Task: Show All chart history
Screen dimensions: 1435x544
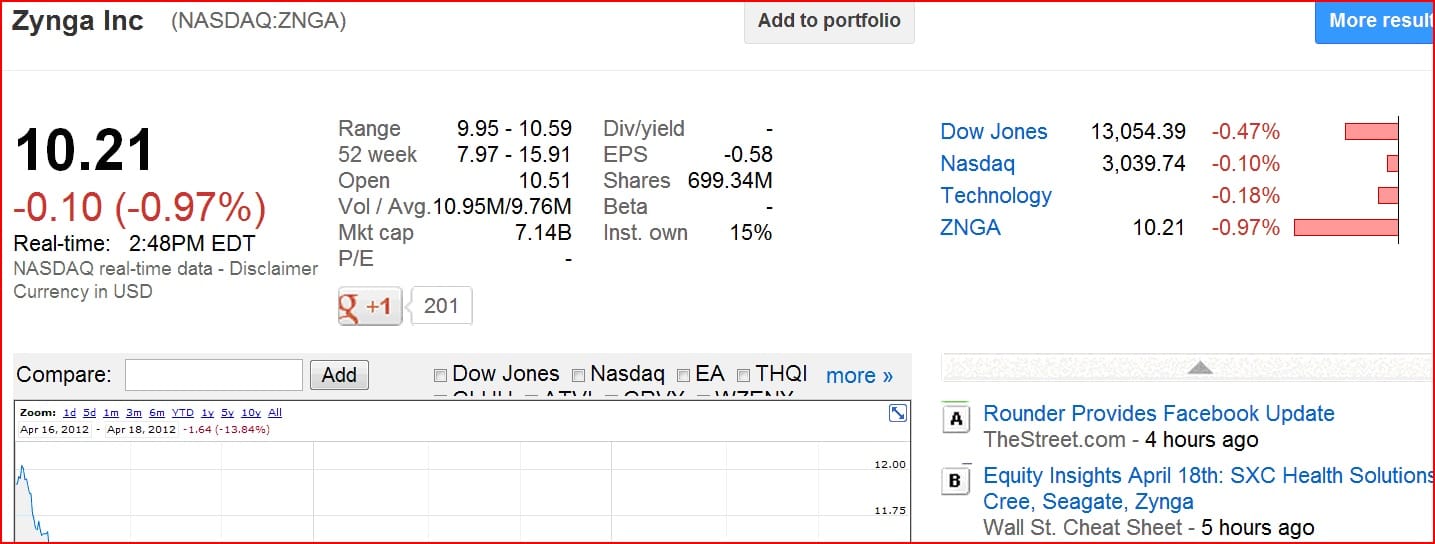Action: point(275,412)
